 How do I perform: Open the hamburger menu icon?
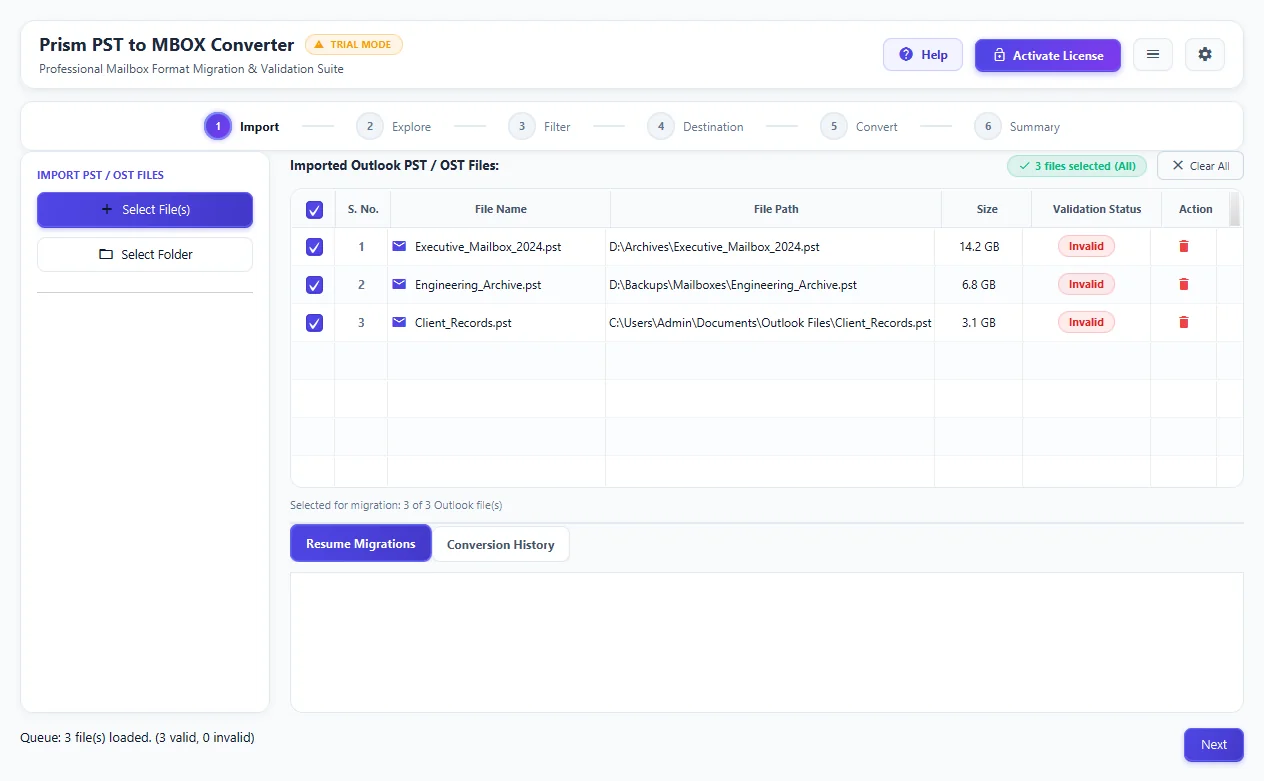[x=1153, y=55]
